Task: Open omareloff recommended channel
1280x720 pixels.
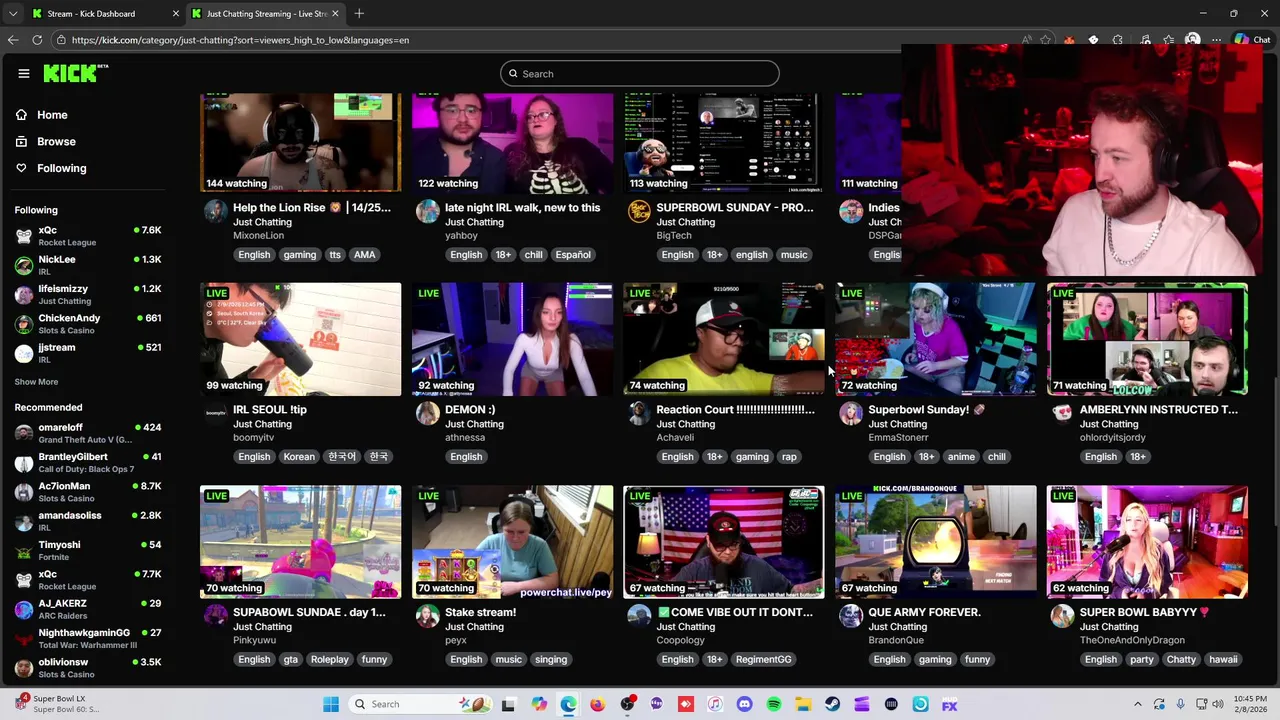Action: pyautogui.click(x=88, y=433)
